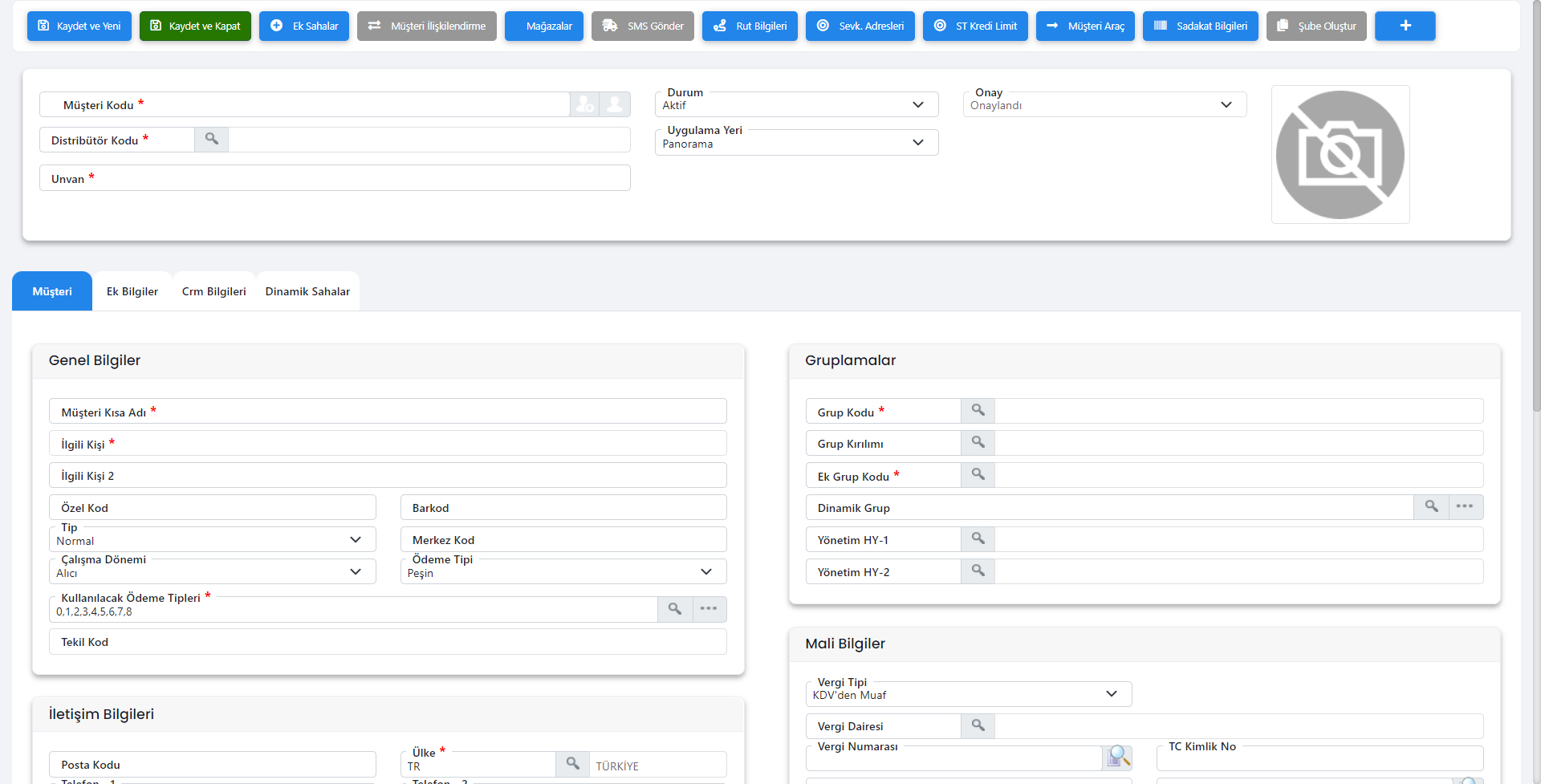Open Müşteri İlişkilendirme toolbar button
This screenshot has height=784, width=1541.
click(427, 26)
